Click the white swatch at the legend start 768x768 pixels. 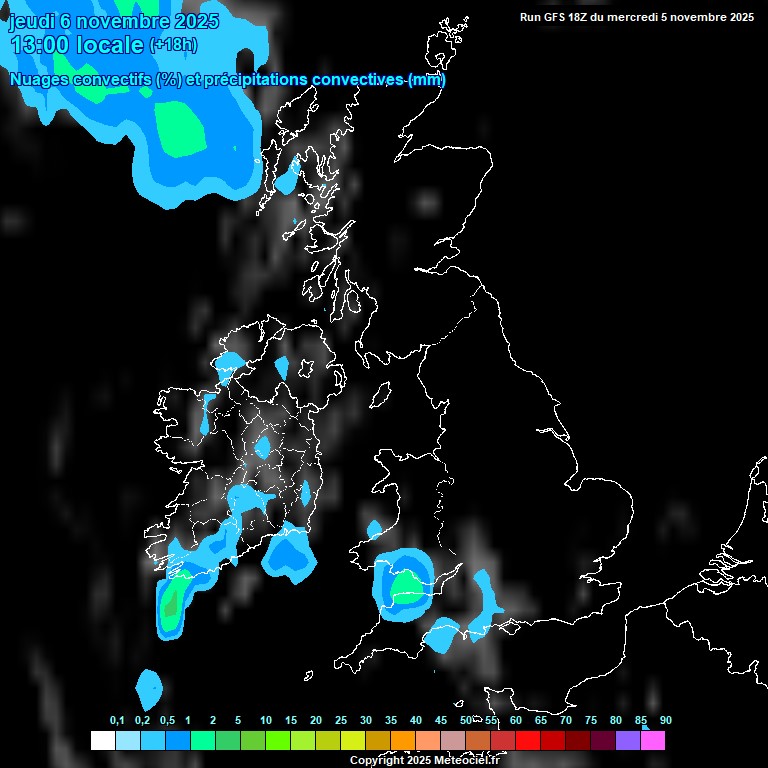click(102, 740)
